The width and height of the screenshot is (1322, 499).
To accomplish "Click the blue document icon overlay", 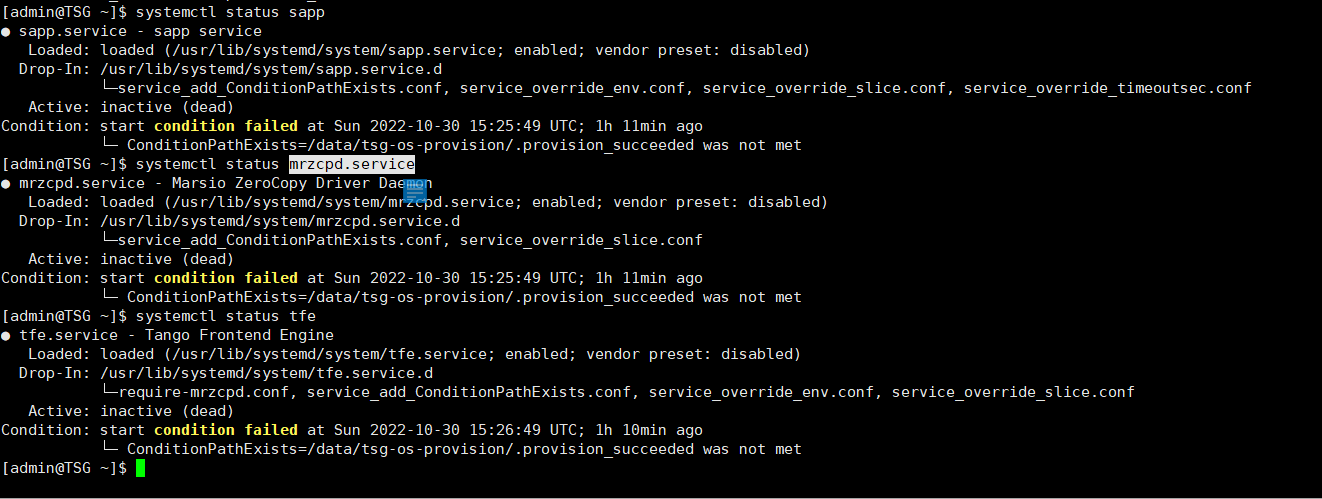I will pyautogui.click(x=416, y=190).
